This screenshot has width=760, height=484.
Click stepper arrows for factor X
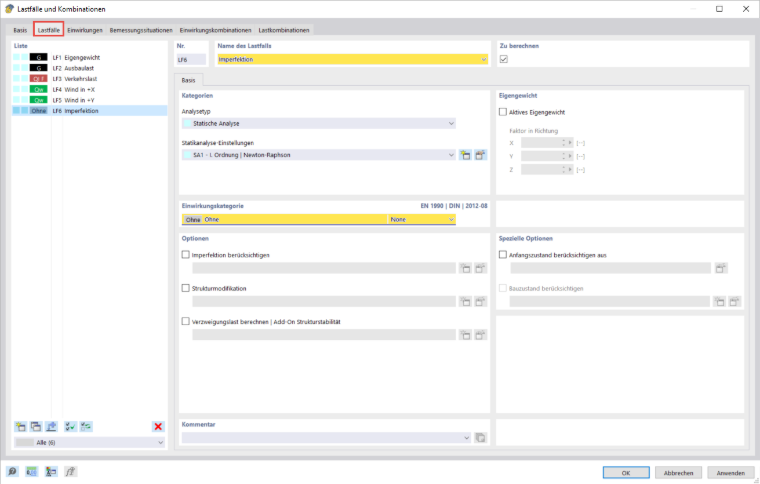564,143
